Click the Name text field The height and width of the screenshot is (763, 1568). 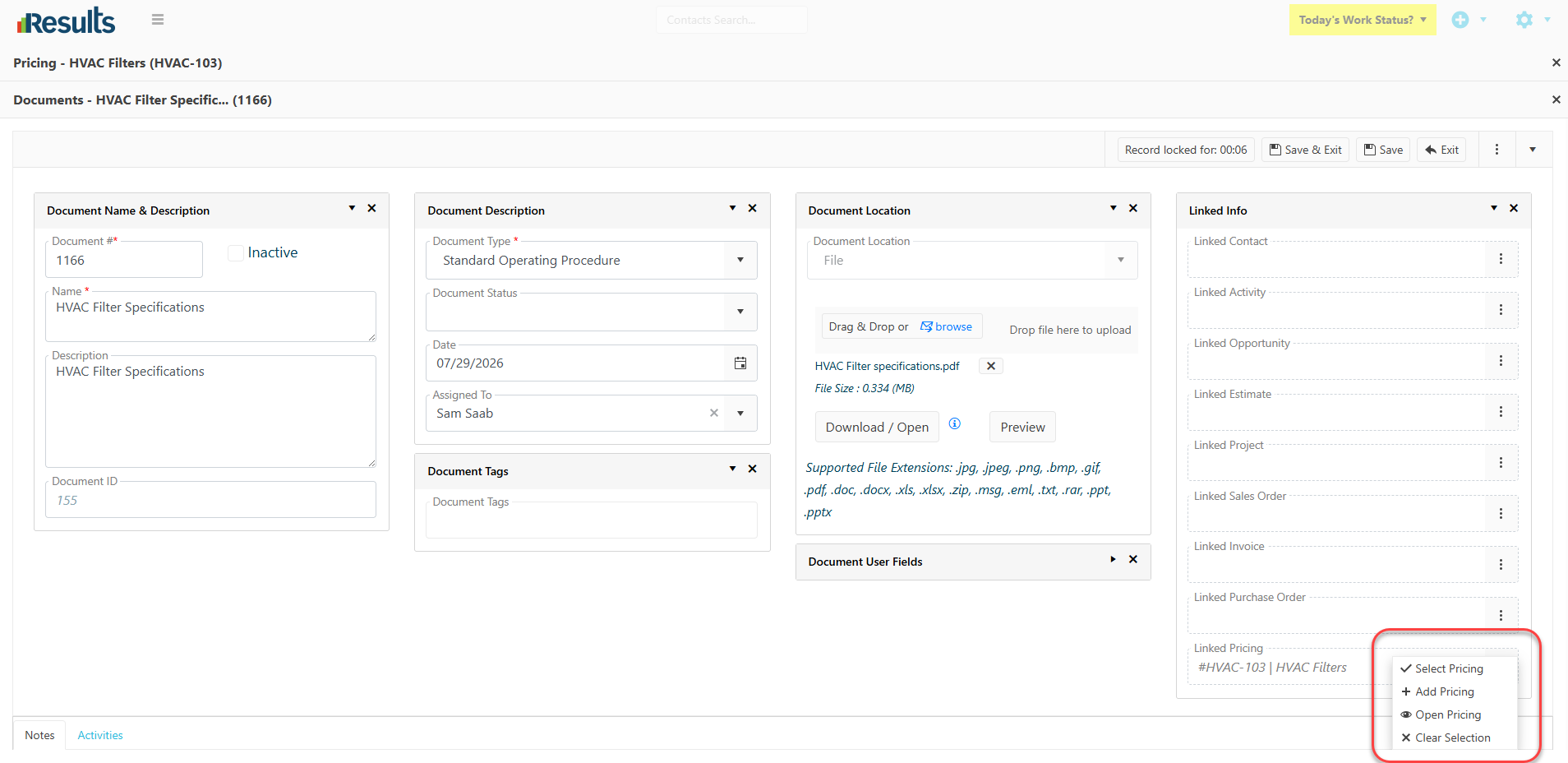click(x=210, y=317)
